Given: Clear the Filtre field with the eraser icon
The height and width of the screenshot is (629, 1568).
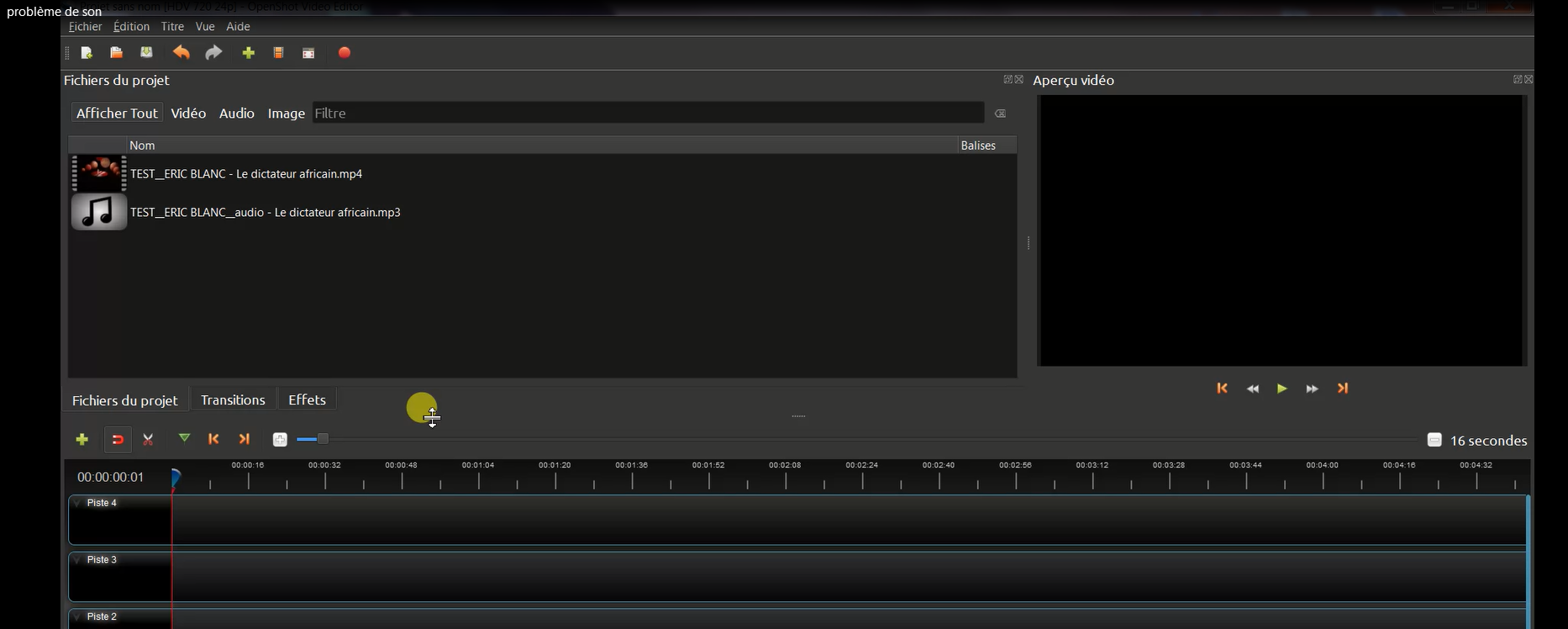Looking at the screenshot, I should (1000, 114).
